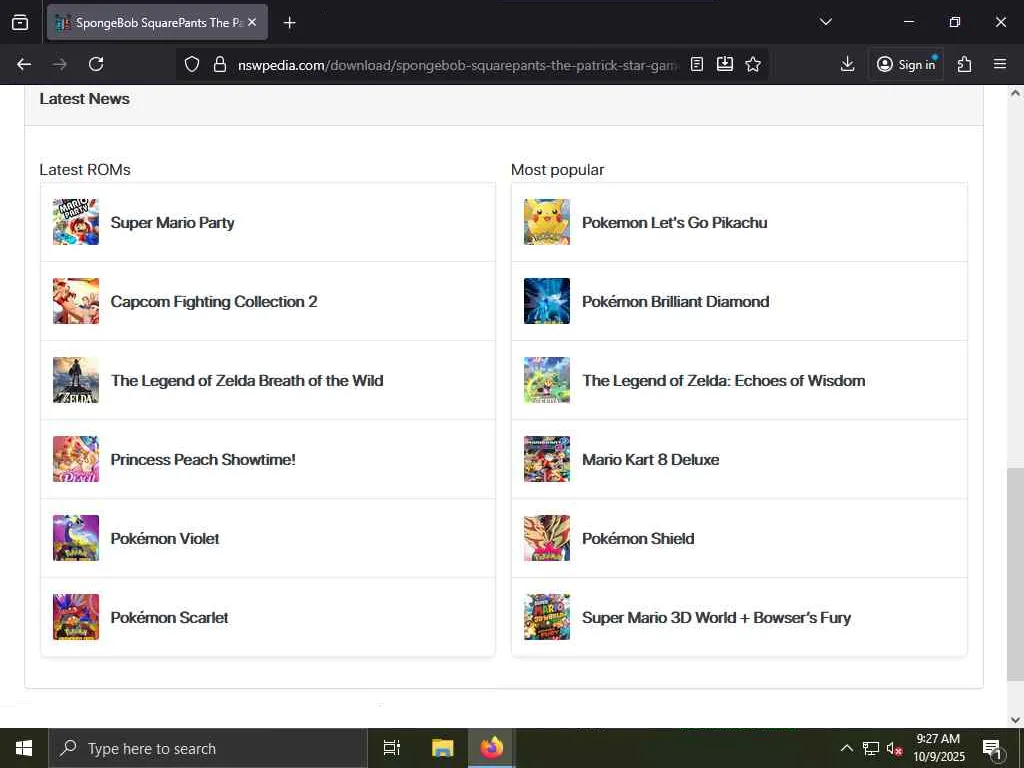This screenshot has width=1024, height=768.
Task: Open Pokémon Violet link
Action: tap(165, 539)
